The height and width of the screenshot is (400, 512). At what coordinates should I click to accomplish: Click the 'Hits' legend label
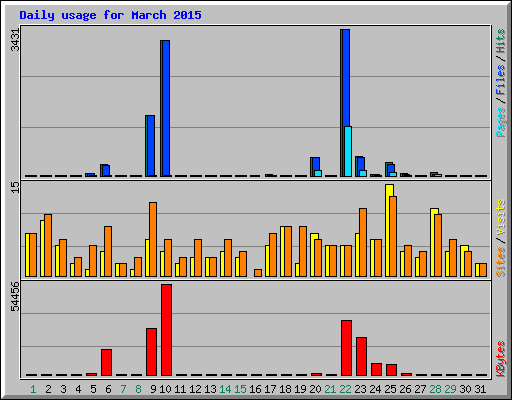(x=501, y=41)
